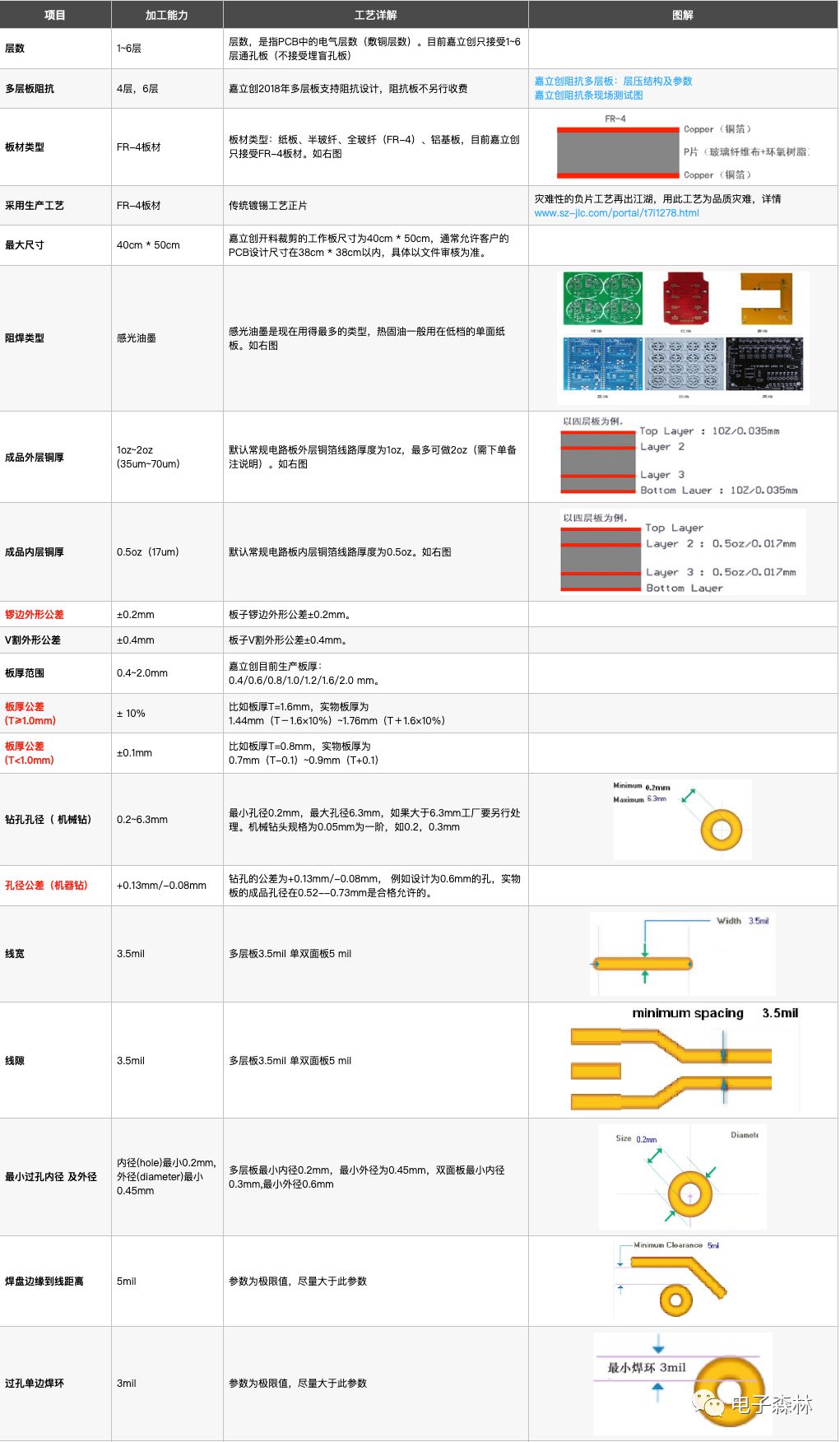Open the Width 3.5mil trace diagram
This screenshot has width=840, height=1442.
(682, 954)
